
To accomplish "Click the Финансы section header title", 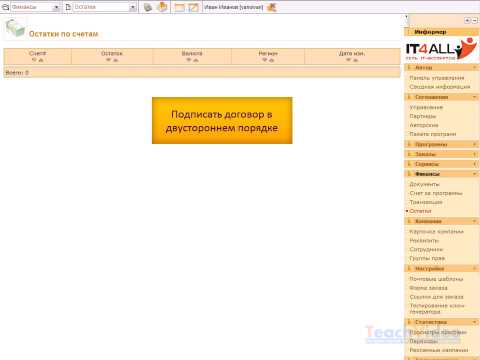I will point(427,174).
